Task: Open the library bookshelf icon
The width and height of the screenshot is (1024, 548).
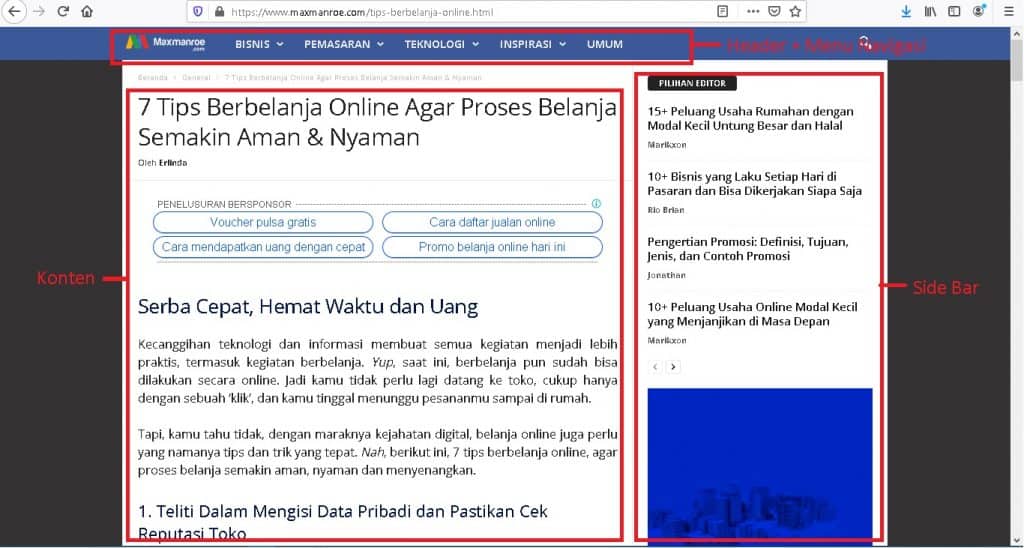Action: click(930, 11)
